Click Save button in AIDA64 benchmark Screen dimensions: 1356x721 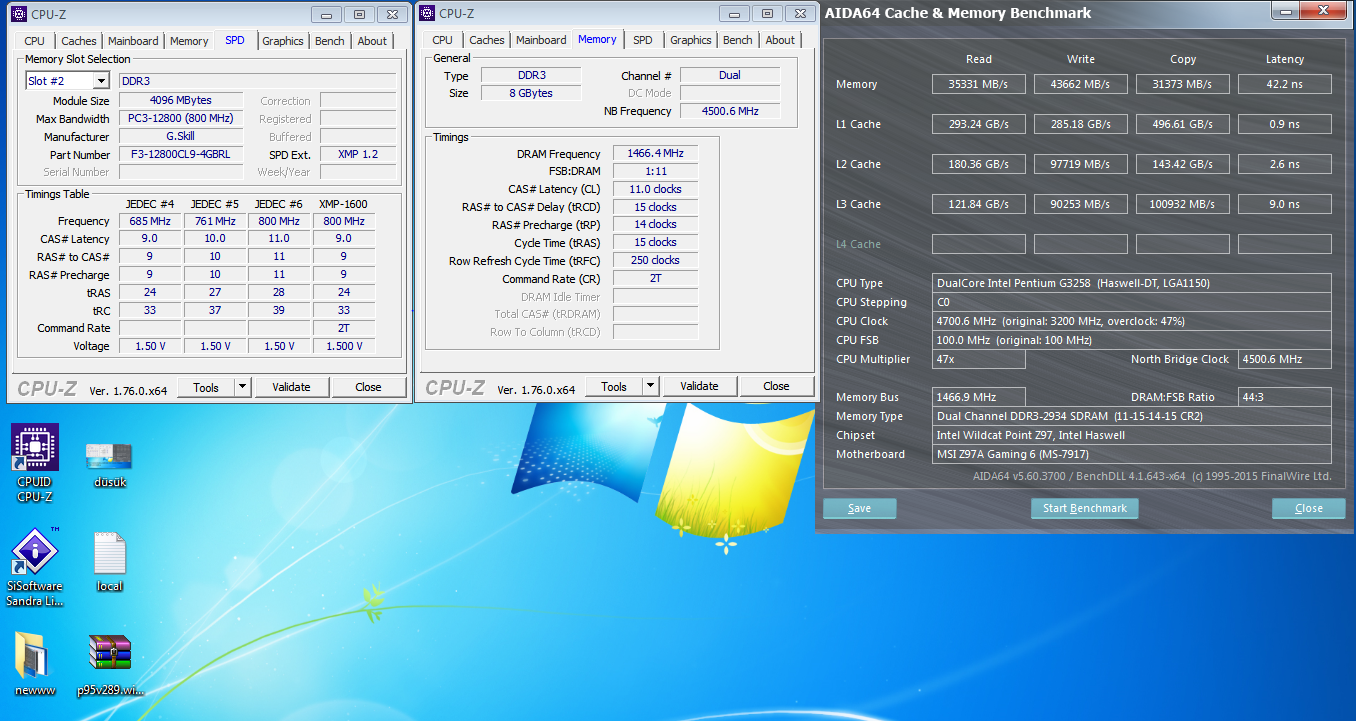pos(859,508)
